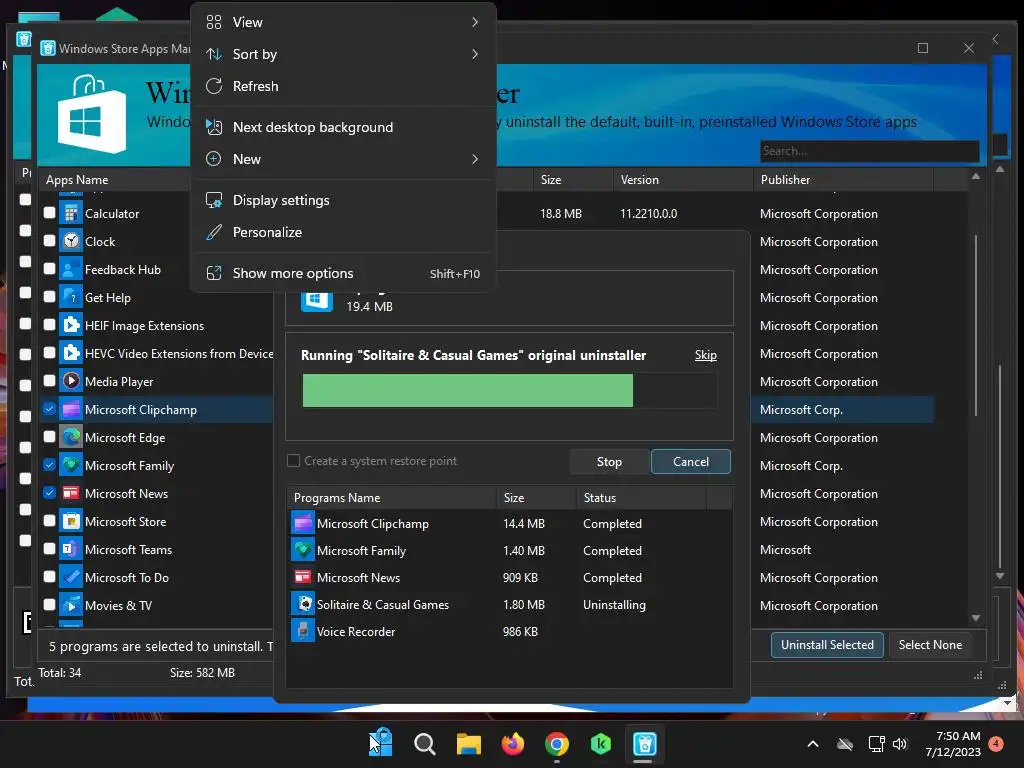The image size is (1024, 768).
Task: Uncheck the Microsoft News checkbox
Action: 49,492
